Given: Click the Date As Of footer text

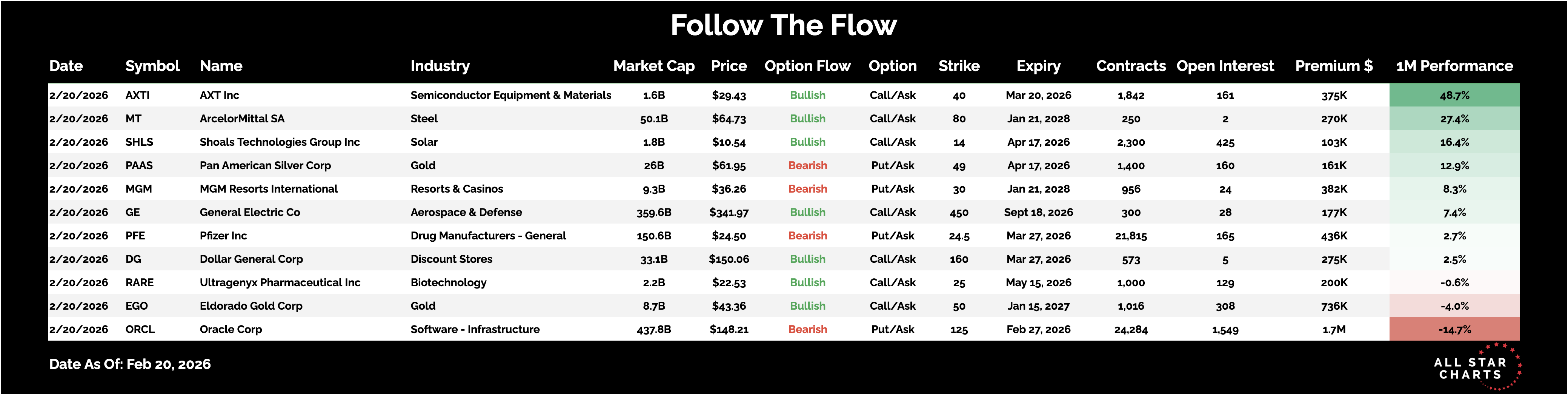Looking at the screenshot, I should tap(130, 364).
